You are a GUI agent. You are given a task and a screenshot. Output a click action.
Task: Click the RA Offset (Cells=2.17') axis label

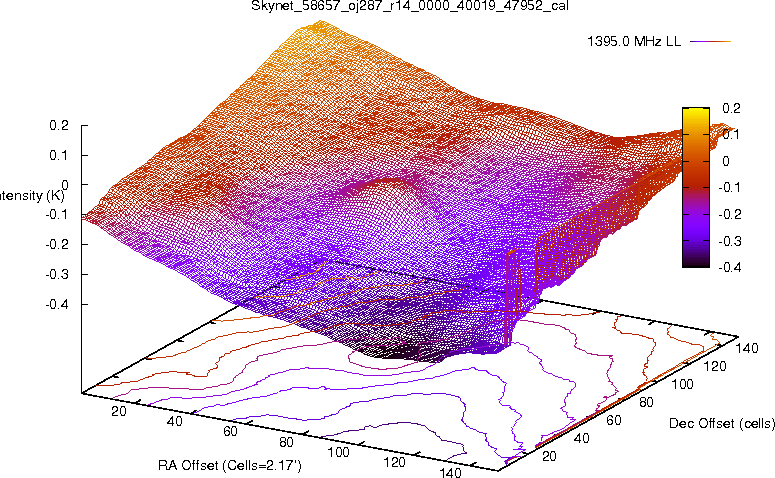(x=230, y=465)
